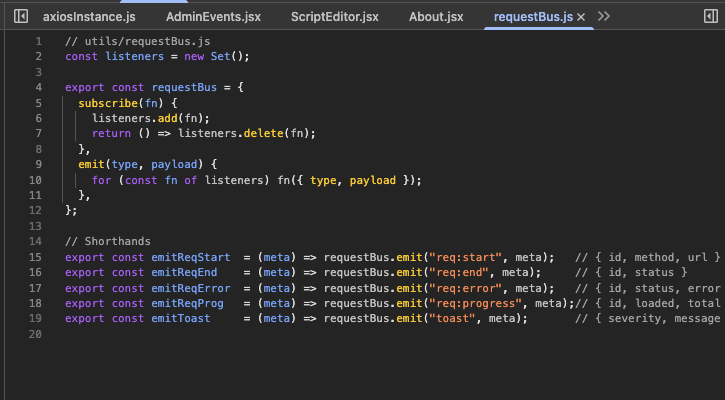Set a breakpoint on line 10
725x400 pixels.
(x=35, y=180)
